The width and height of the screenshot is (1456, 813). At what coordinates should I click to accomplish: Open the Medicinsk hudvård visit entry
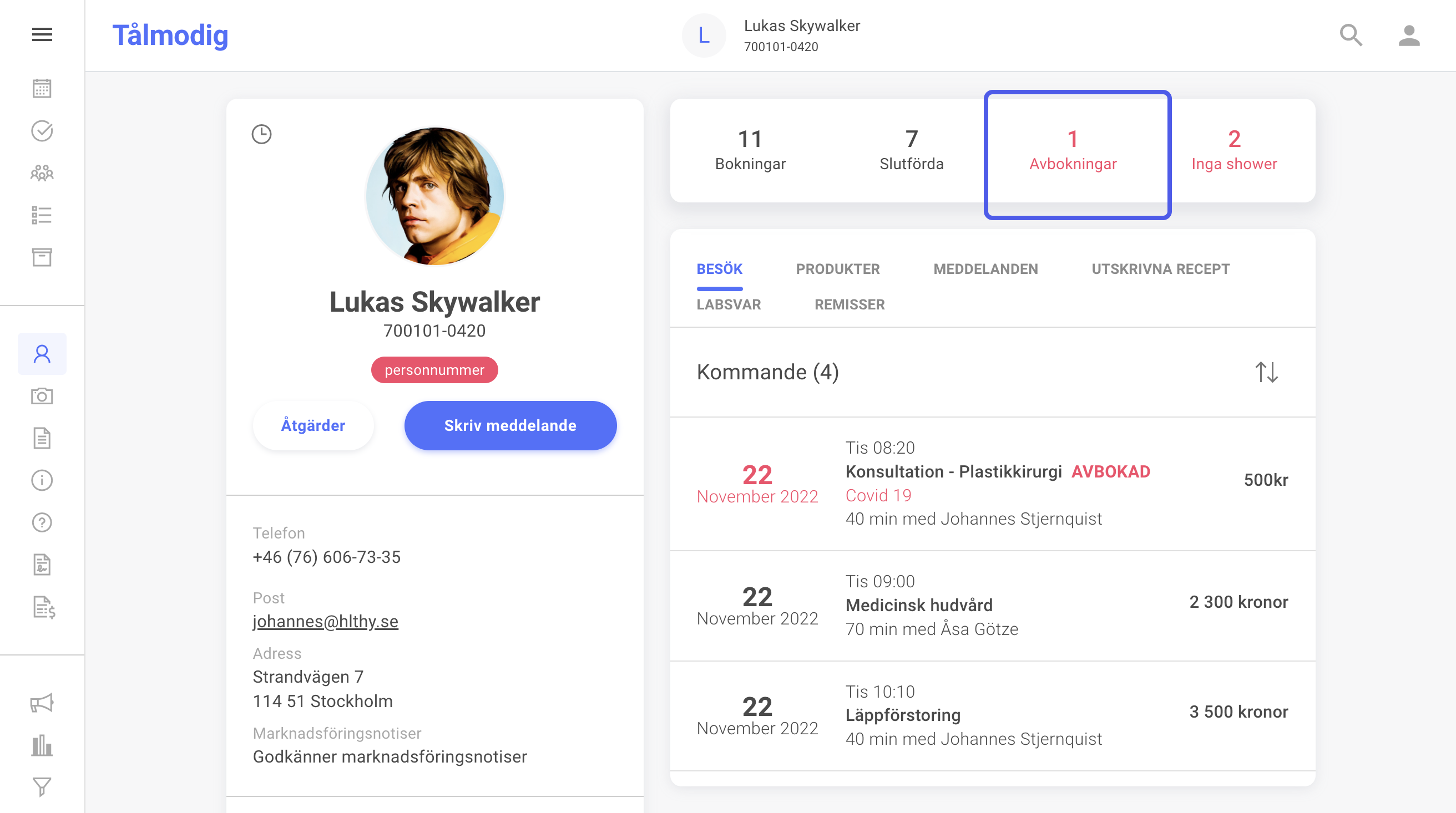(992, 605)
